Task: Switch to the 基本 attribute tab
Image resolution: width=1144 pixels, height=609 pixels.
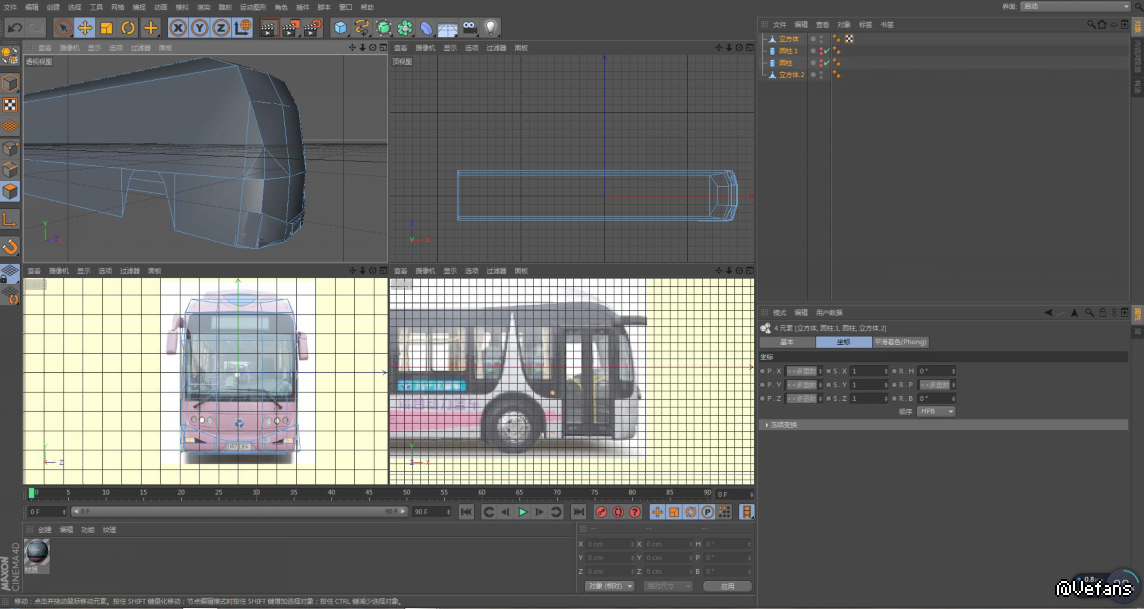Action: (x=787, y=342)
